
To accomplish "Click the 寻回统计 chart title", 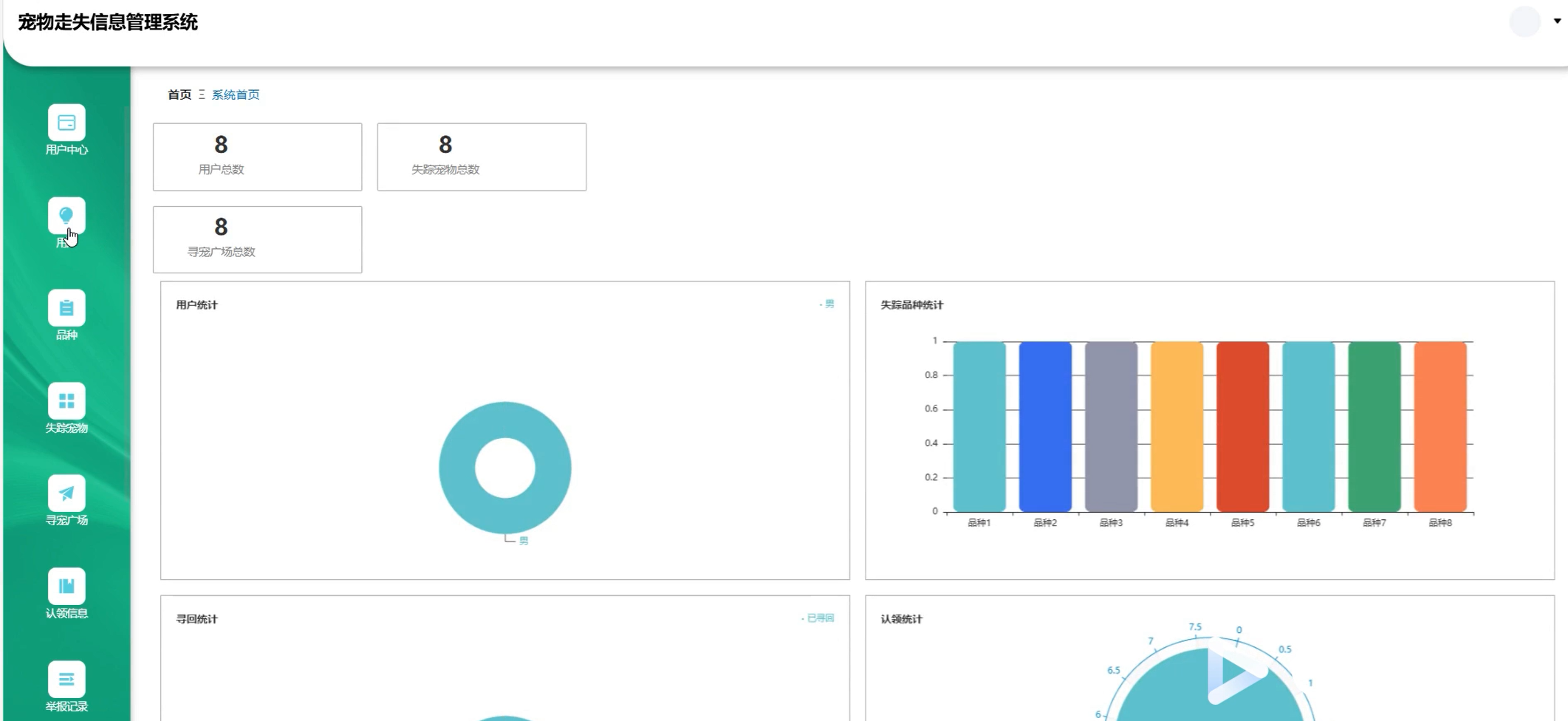I will pyautogui.click(x=196, y=619).
